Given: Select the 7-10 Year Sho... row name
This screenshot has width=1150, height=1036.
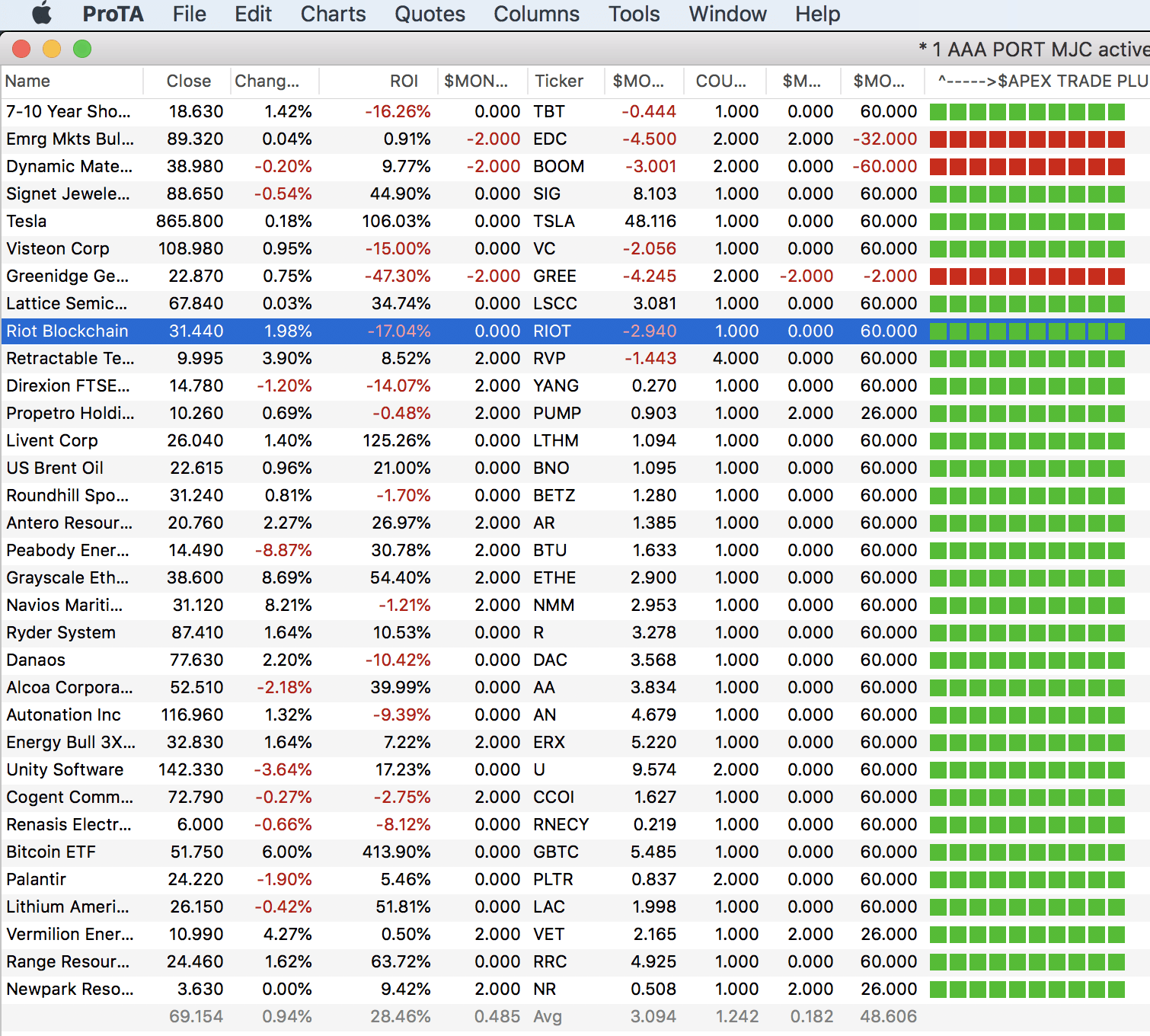Looking at the screenshot, I should 69,112.
